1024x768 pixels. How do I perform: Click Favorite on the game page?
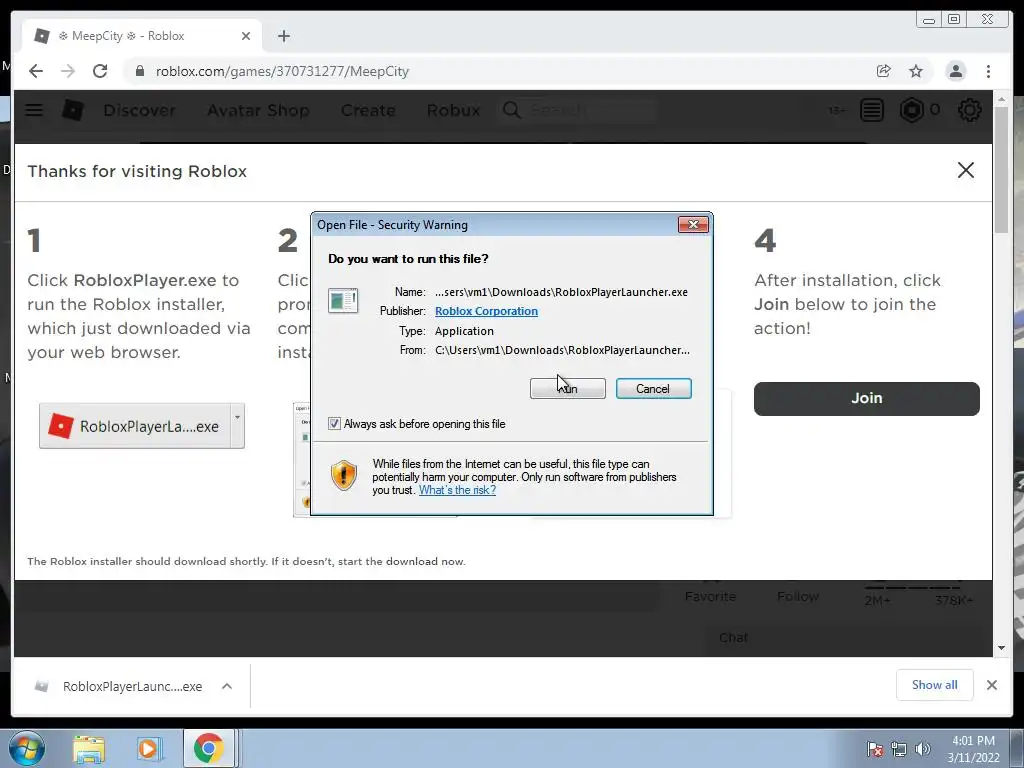coord(711,596)
